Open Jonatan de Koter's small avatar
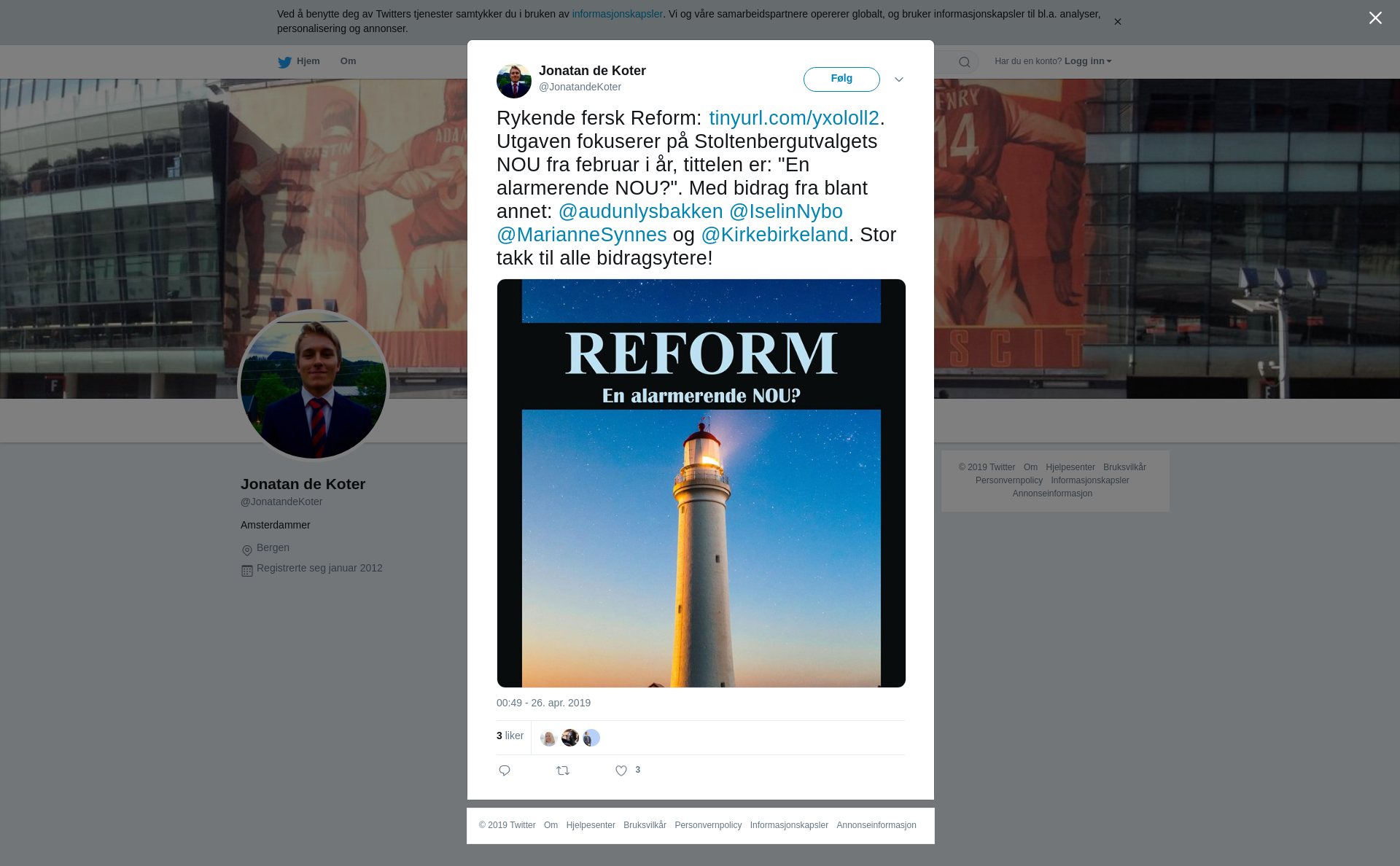 pyautogui.click(x=514, y=80)
